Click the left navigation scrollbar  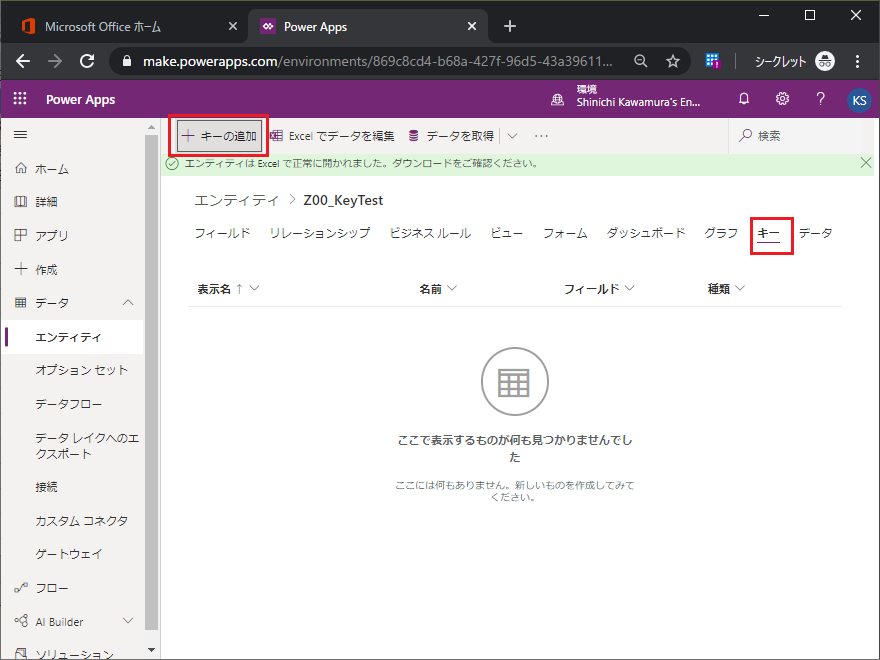tap(151, 382)
